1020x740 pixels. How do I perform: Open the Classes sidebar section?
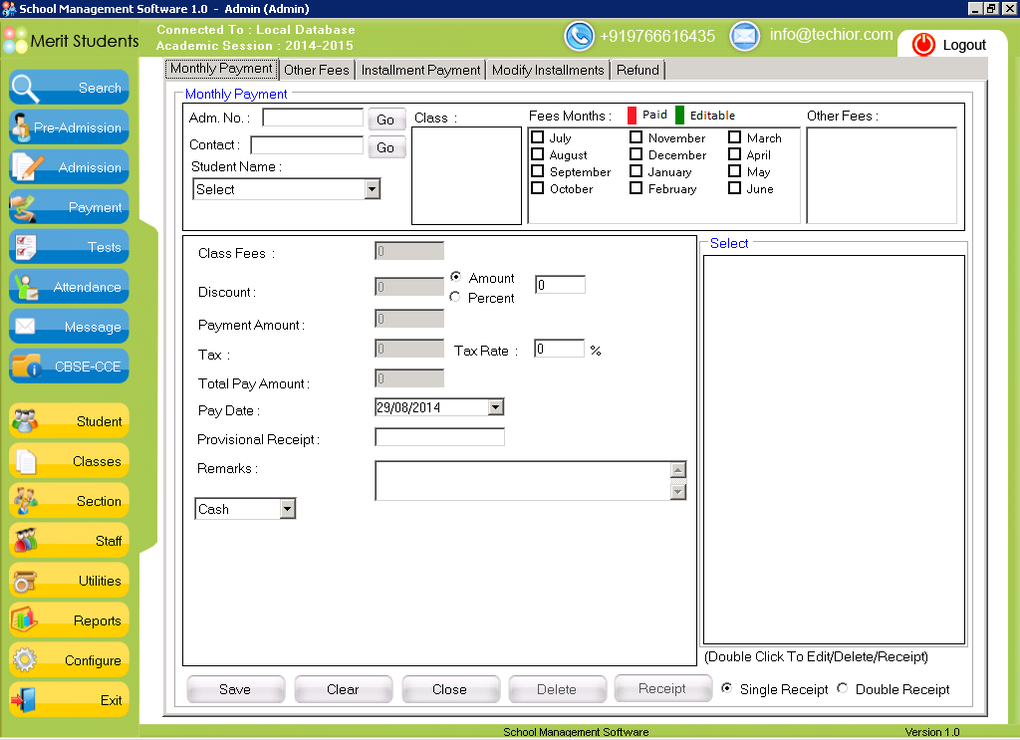[x=69, y=461]
